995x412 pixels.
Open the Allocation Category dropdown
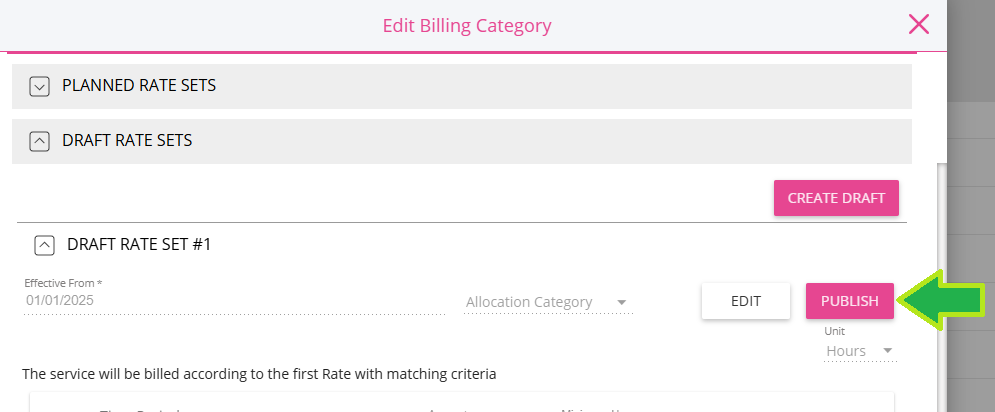548,302
